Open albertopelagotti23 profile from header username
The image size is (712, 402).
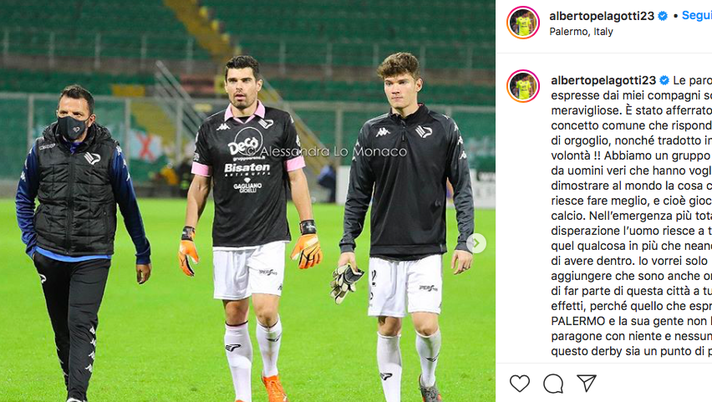point(602,16)
